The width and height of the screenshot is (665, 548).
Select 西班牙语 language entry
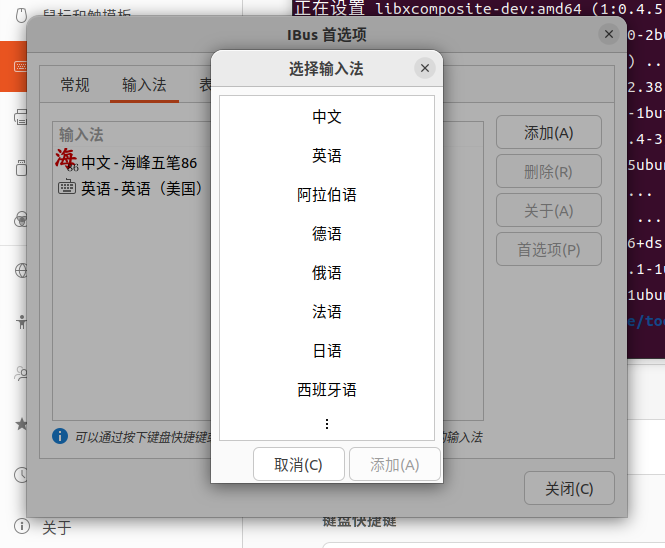(x=327, y=390)
